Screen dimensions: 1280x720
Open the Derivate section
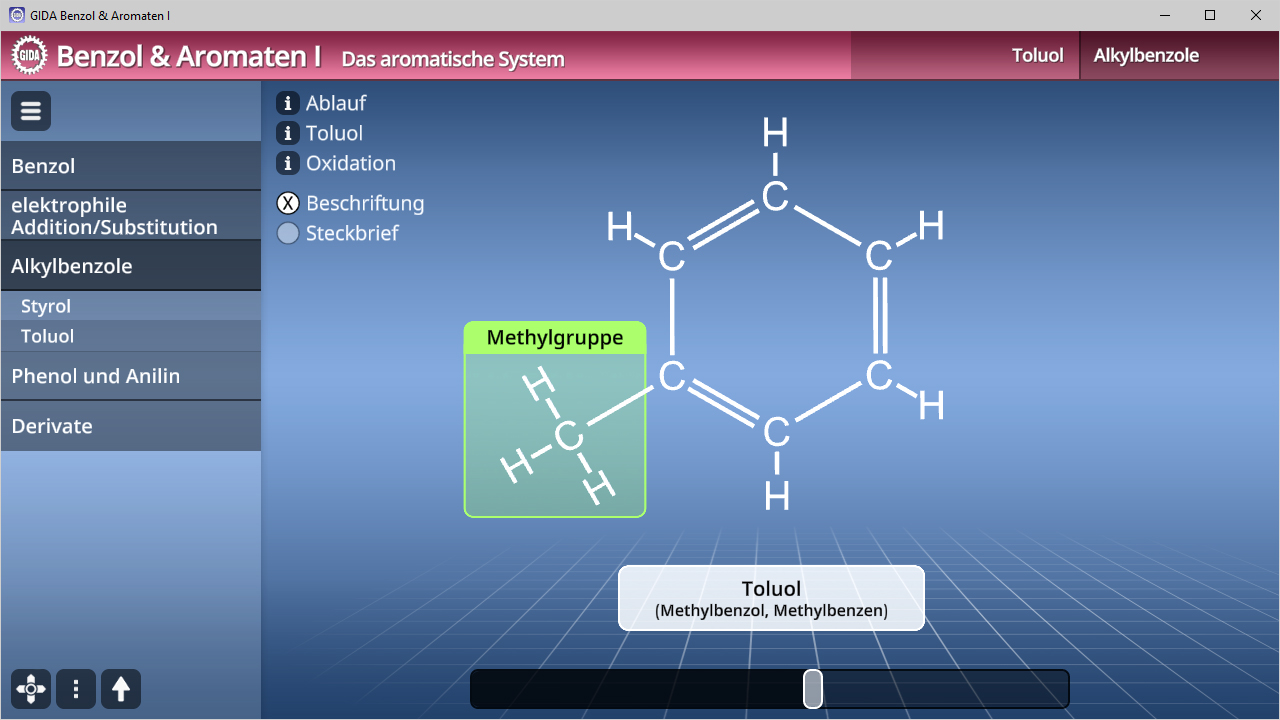tap(130, 426)
